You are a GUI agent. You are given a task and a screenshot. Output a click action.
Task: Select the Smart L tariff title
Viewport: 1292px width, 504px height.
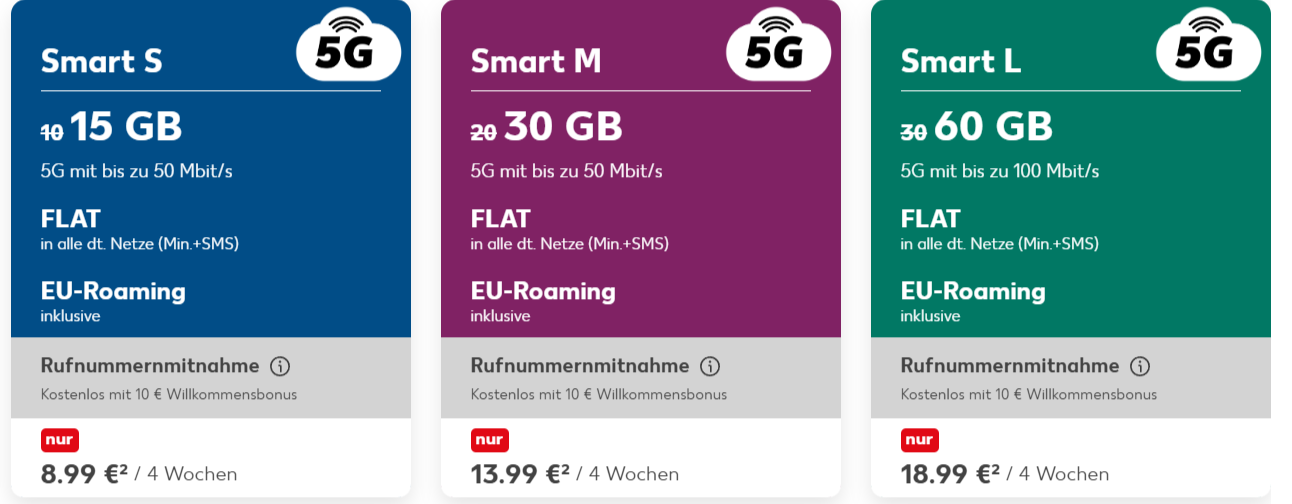[961, 61]
